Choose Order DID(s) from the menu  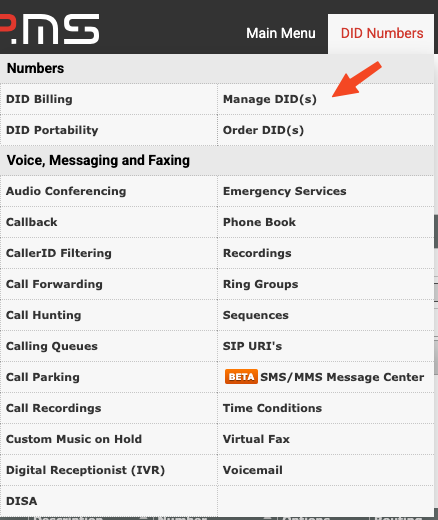click(263, 130)
